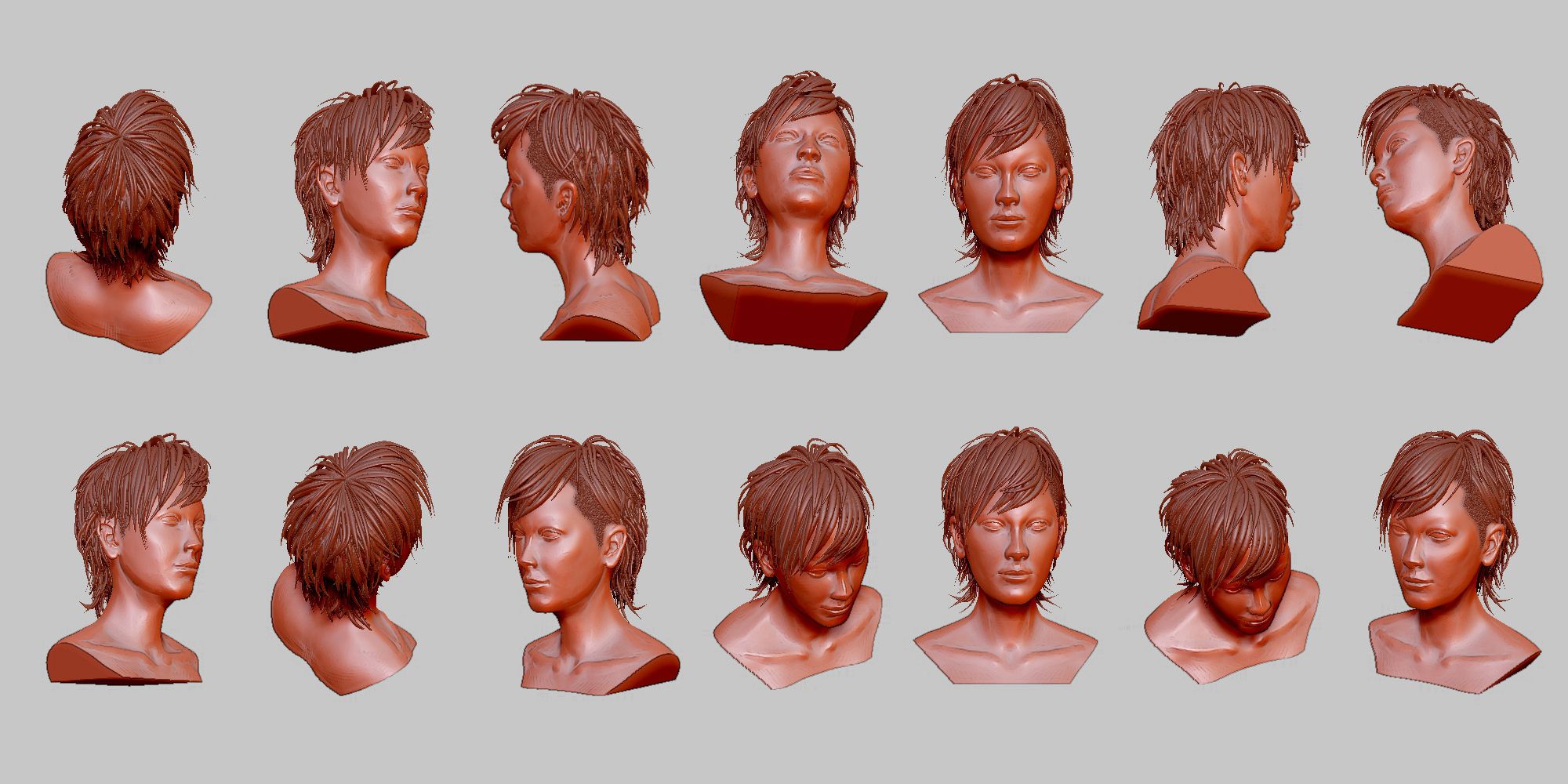Select the top-row bust seen from behind

pos(128,221)
